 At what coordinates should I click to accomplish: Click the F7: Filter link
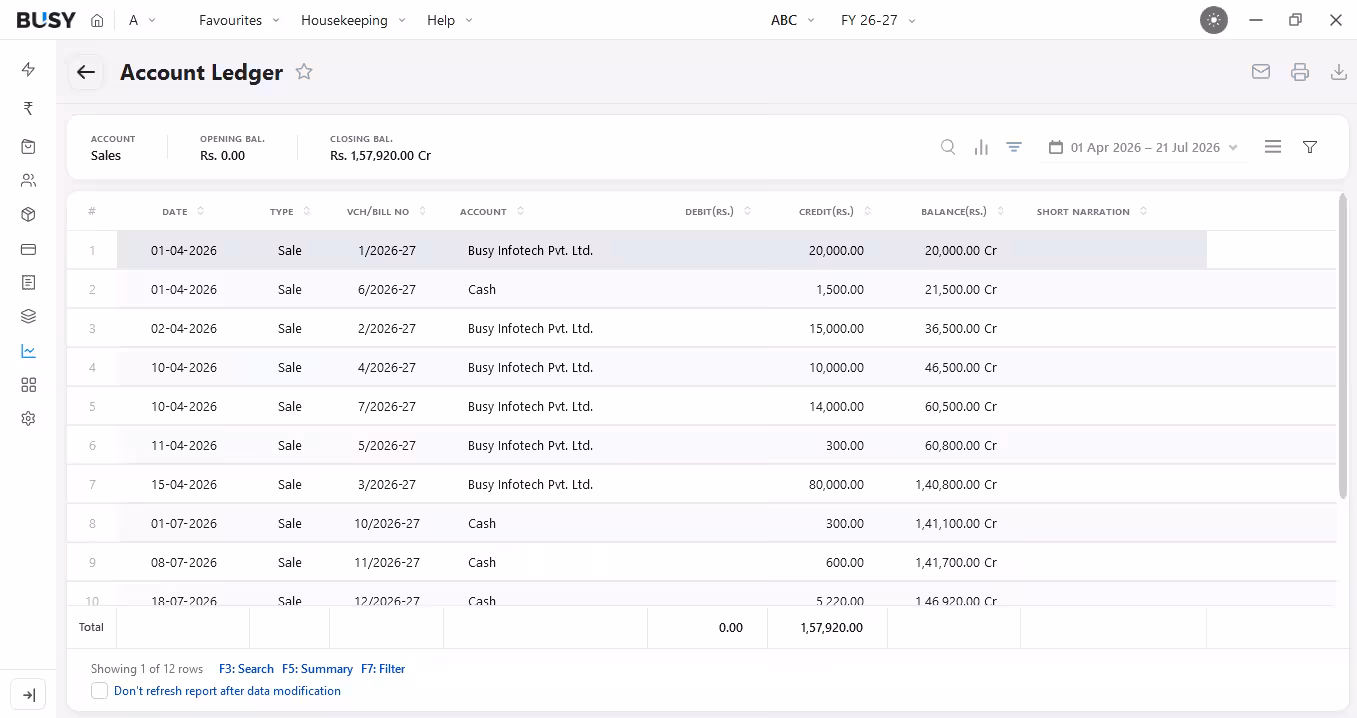(x=383, y=669)
